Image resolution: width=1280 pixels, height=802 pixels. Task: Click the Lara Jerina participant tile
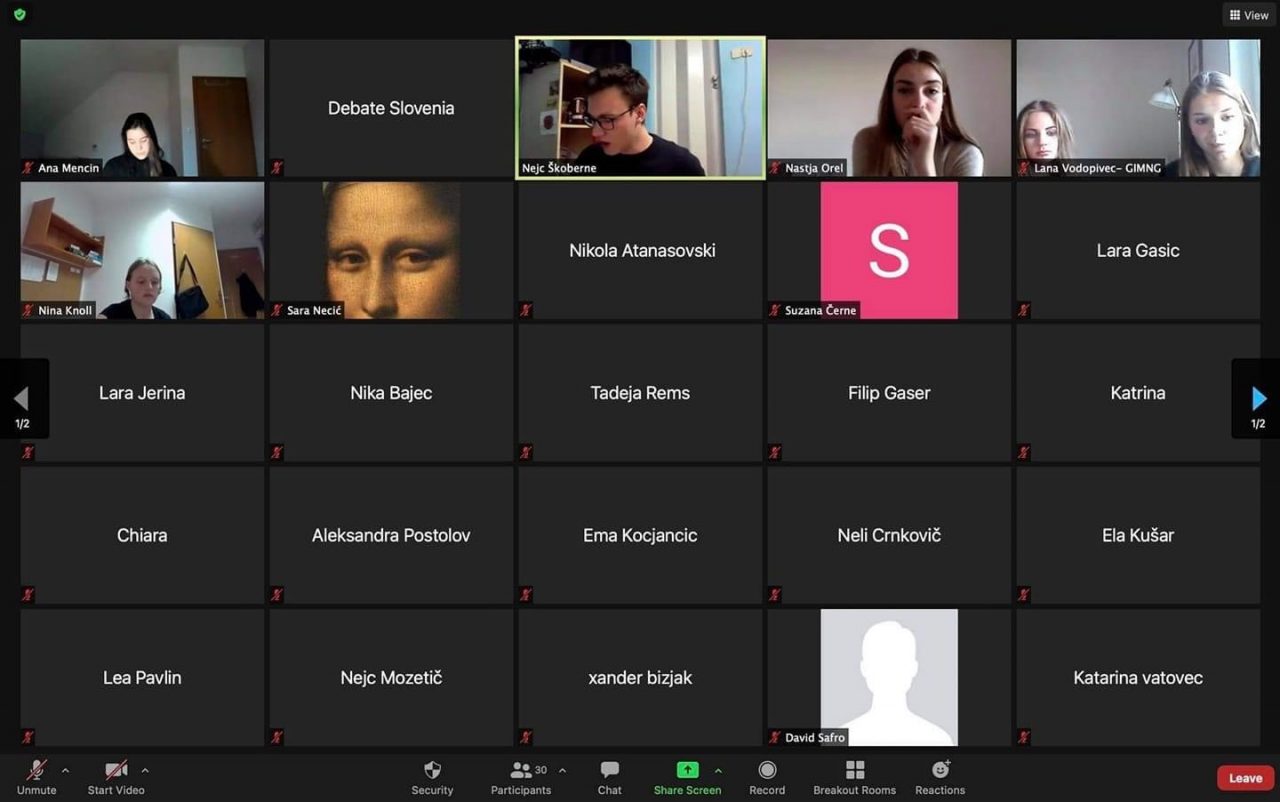click(142, 393)
